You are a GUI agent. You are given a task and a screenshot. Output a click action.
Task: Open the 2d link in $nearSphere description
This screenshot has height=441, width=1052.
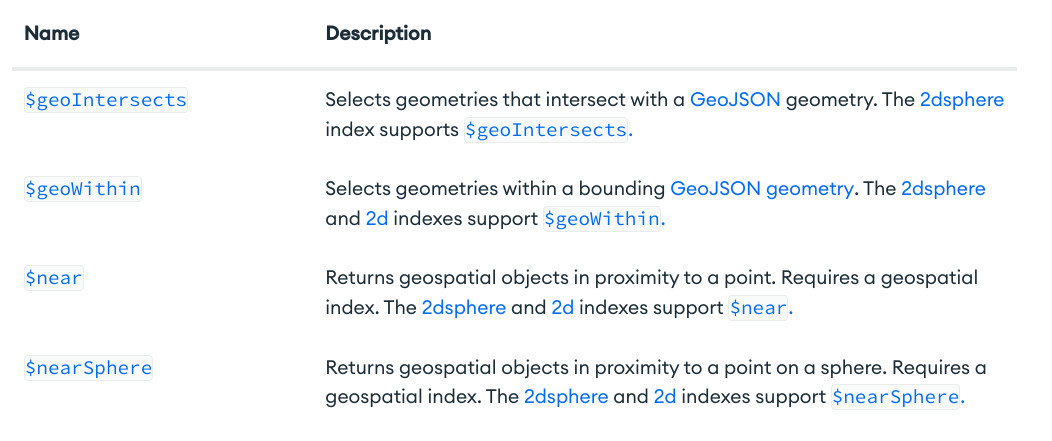pos(665,396)
